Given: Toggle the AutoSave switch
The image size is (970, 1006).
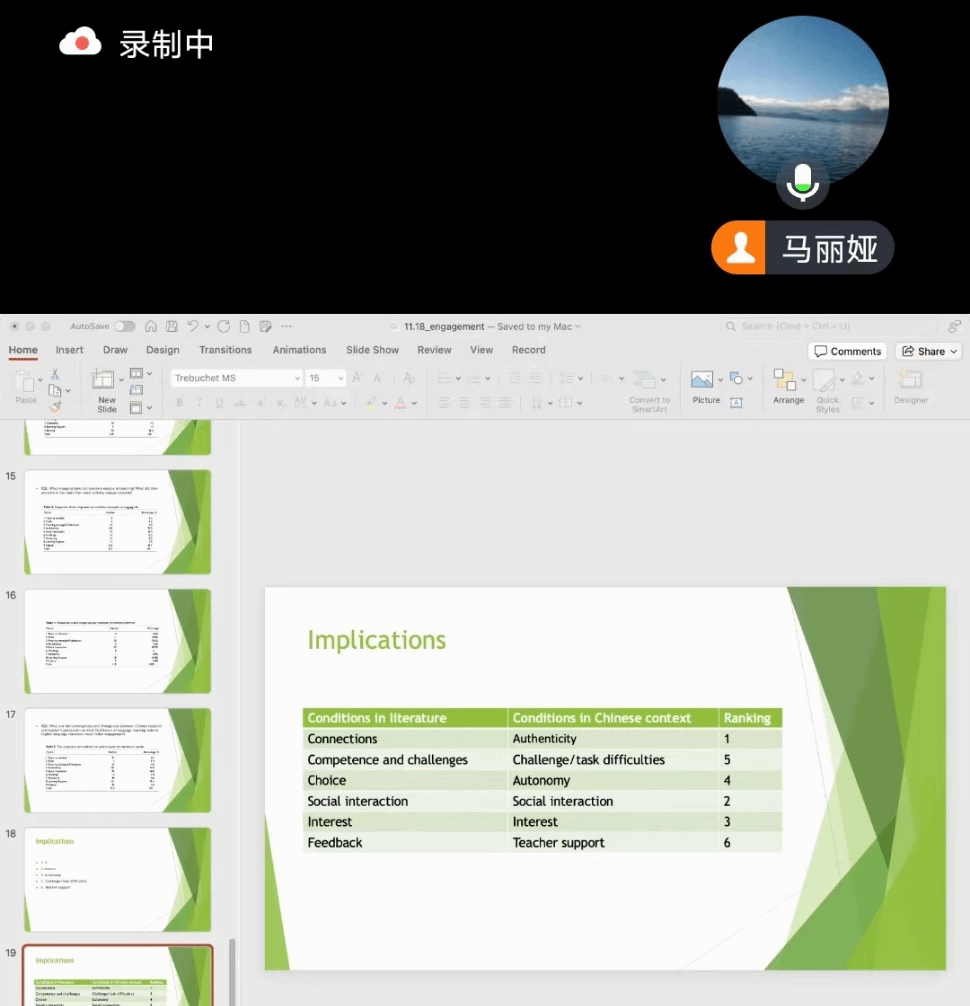Looking at the screenshot, I should 124,326.
